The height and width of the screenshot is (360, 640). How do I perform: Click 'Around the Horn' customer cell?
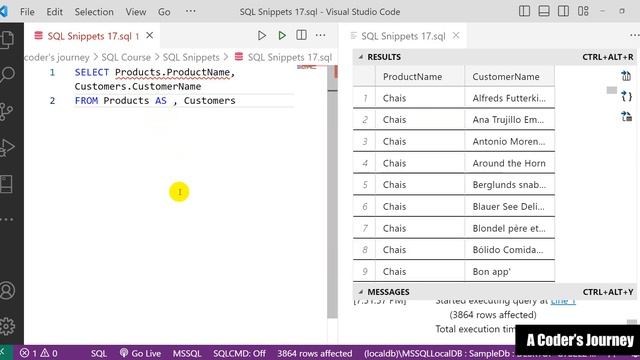509,163
